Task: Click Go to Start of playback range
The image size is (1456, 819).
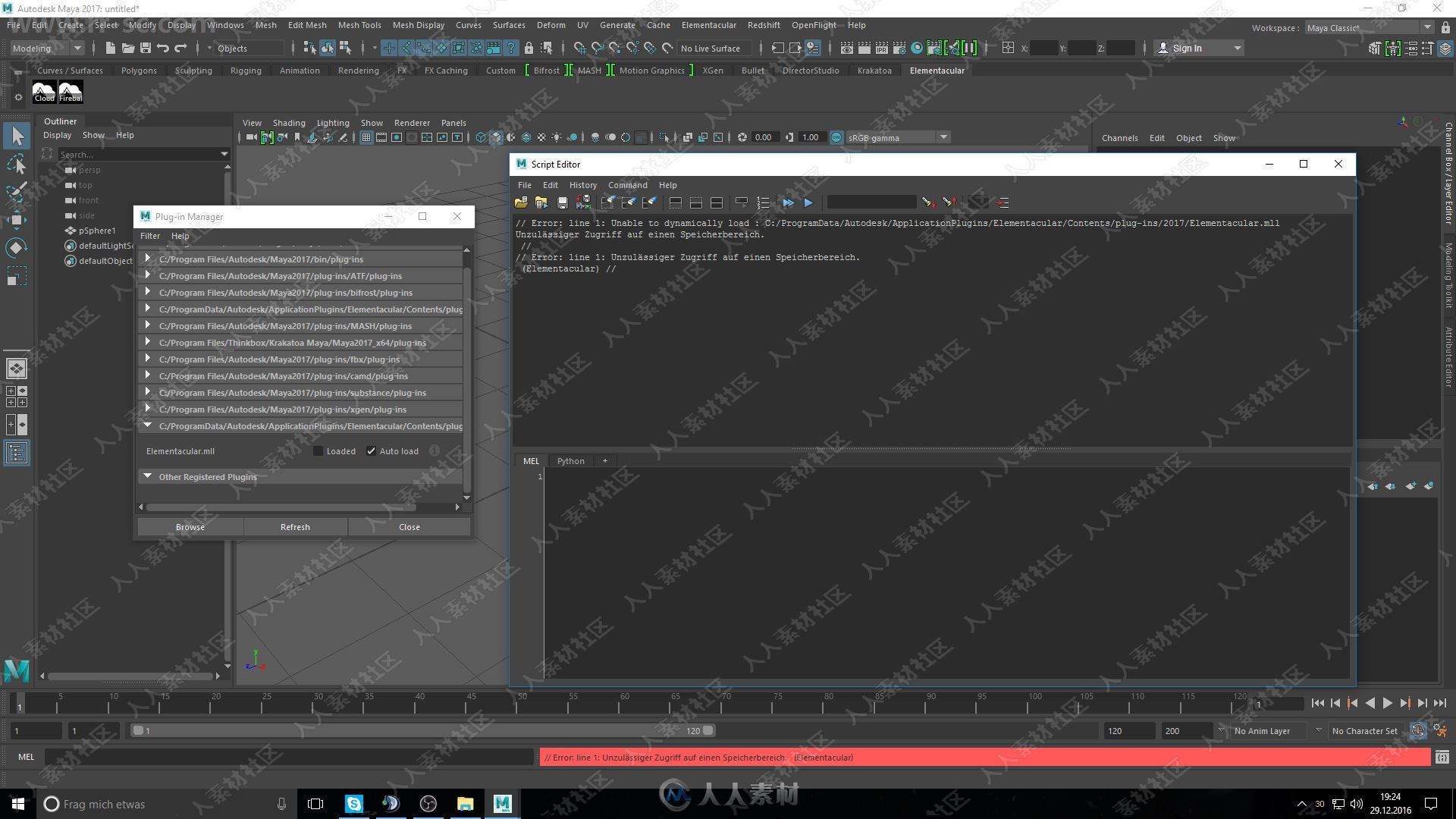Action: click(x=1317, y=704)
